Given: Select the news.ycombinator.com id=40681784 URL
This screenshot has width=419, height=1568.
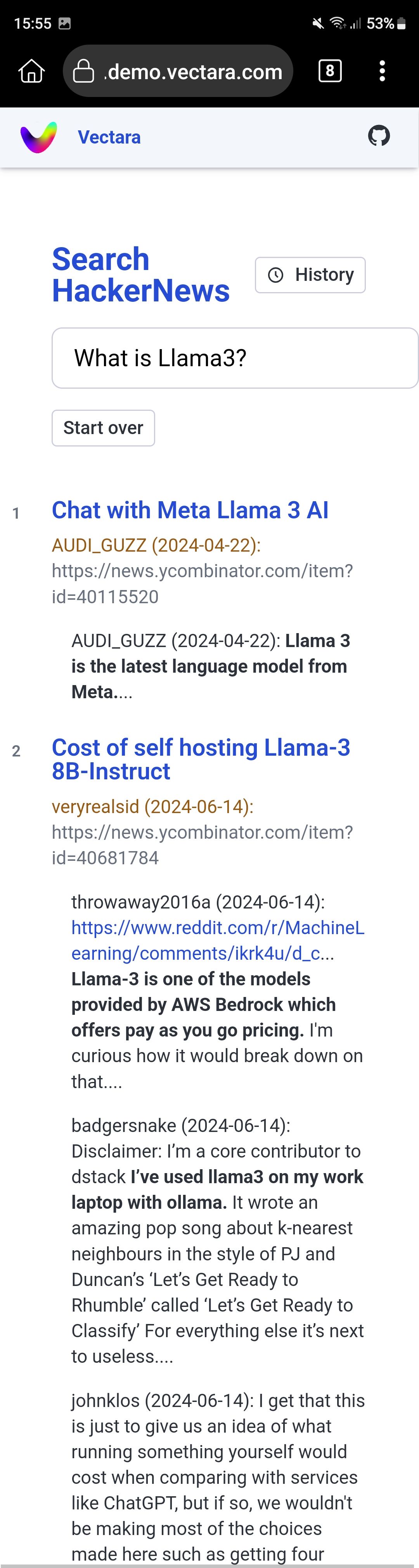Looking at the screenshot, I should point(202,845).
